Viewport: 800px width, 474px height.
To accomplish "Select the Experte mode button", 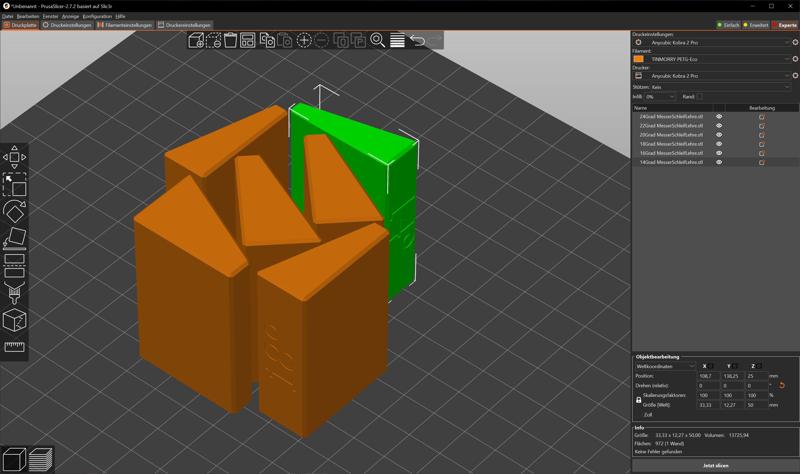I will point(785,24).
